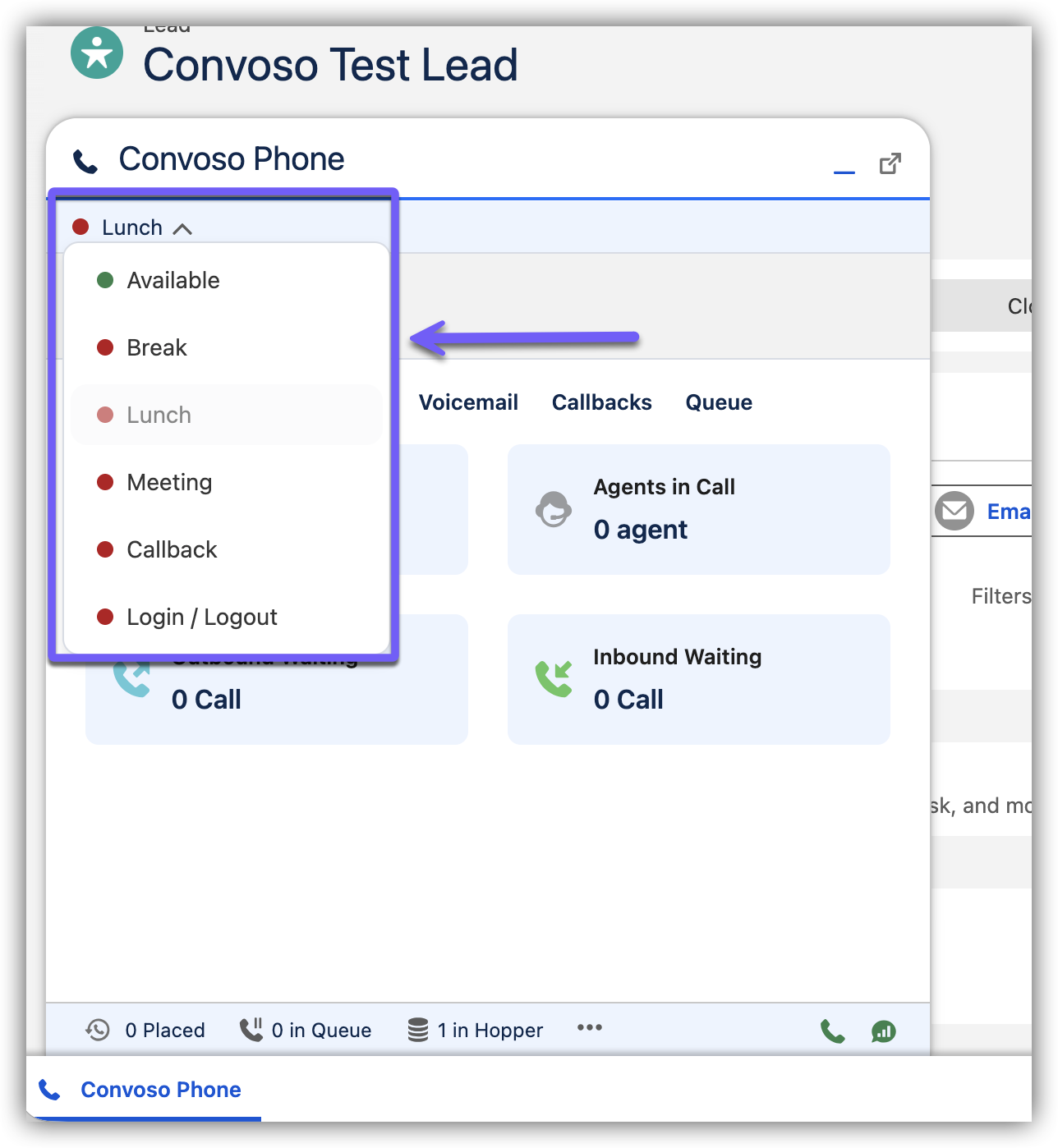Click the placed calls history icon
This screenshot has height=1148, width=1058.
point(98,1030)
